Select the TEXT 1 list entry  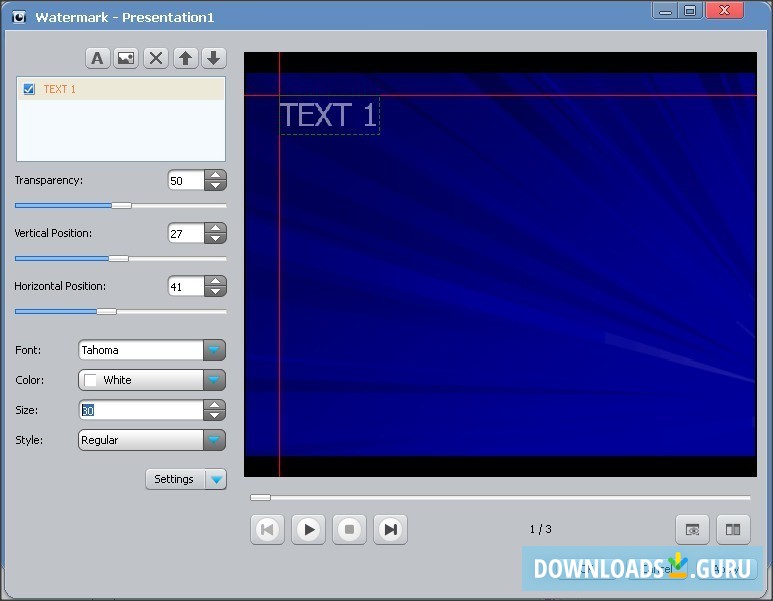click(x=121, y=89)
